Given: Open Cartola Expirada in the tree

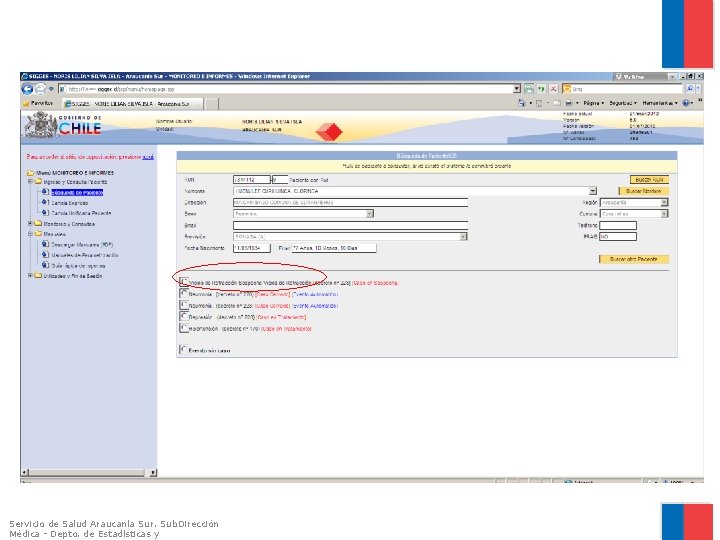Looking at the screenshot, I should (x=69, y=203).
